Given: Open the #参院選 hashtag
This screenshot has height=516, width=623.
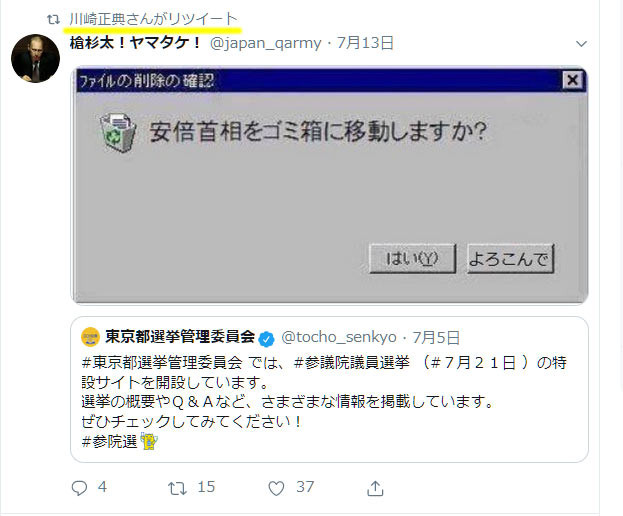Looking at the screenshot, I should 109,441.
